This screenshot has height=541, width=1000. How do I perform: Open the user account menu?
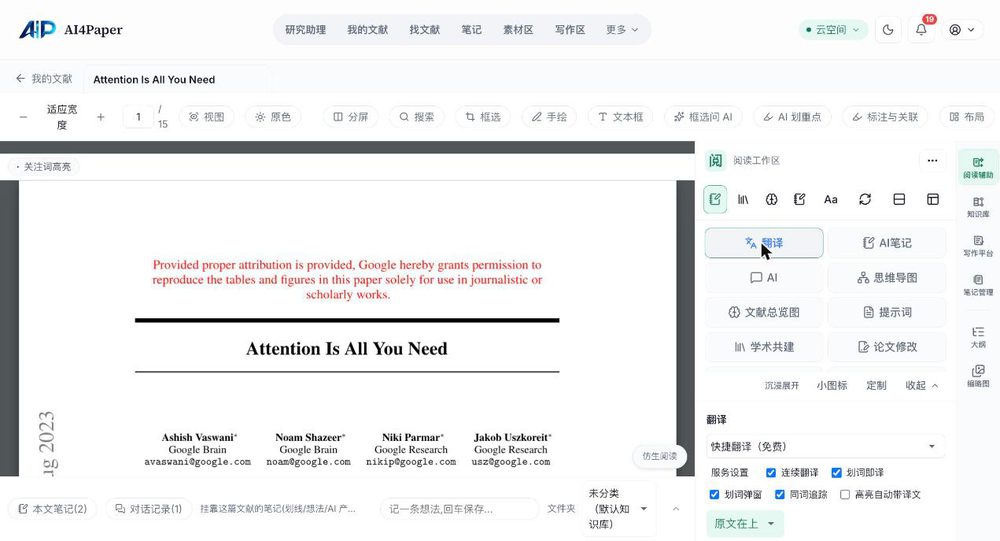(x=962, y=29)
